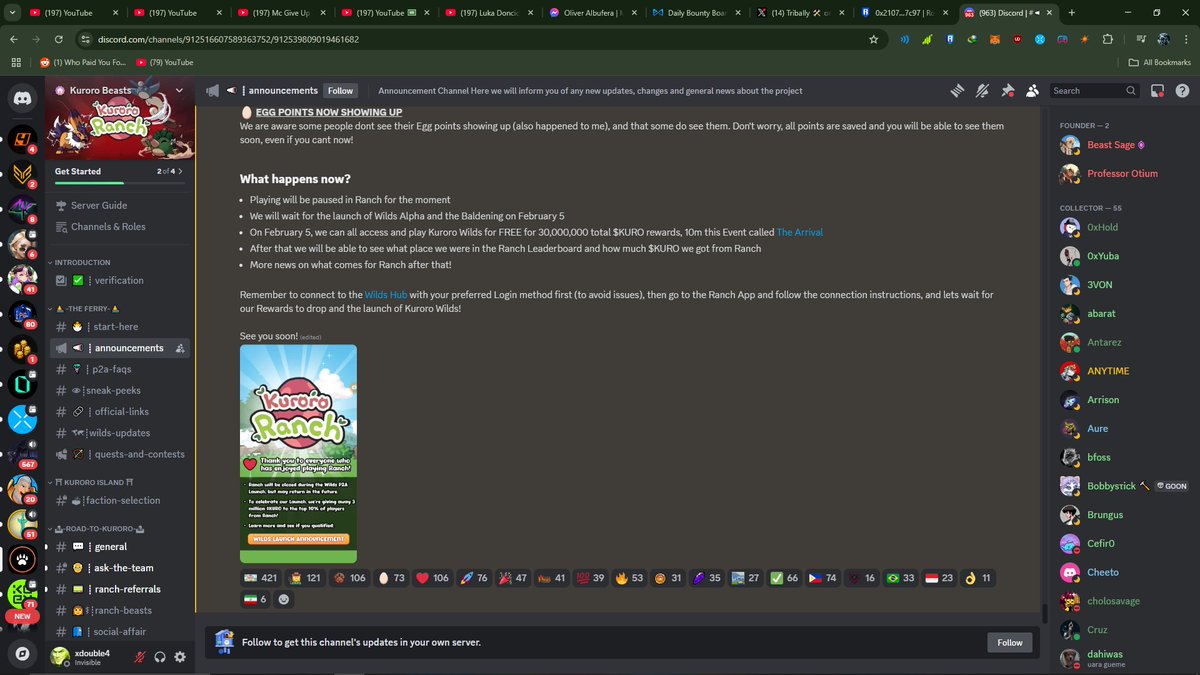Toggle the green checkmark 66 reaction

point(784,578)
